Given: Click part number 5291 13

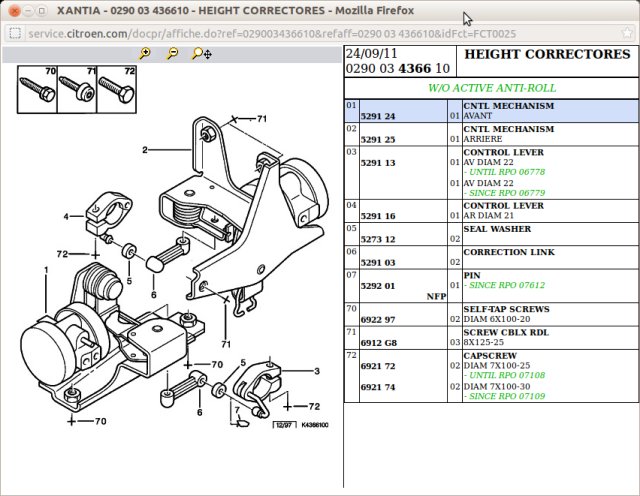Looking at the screenshot, I should click(x=378, y=163).
